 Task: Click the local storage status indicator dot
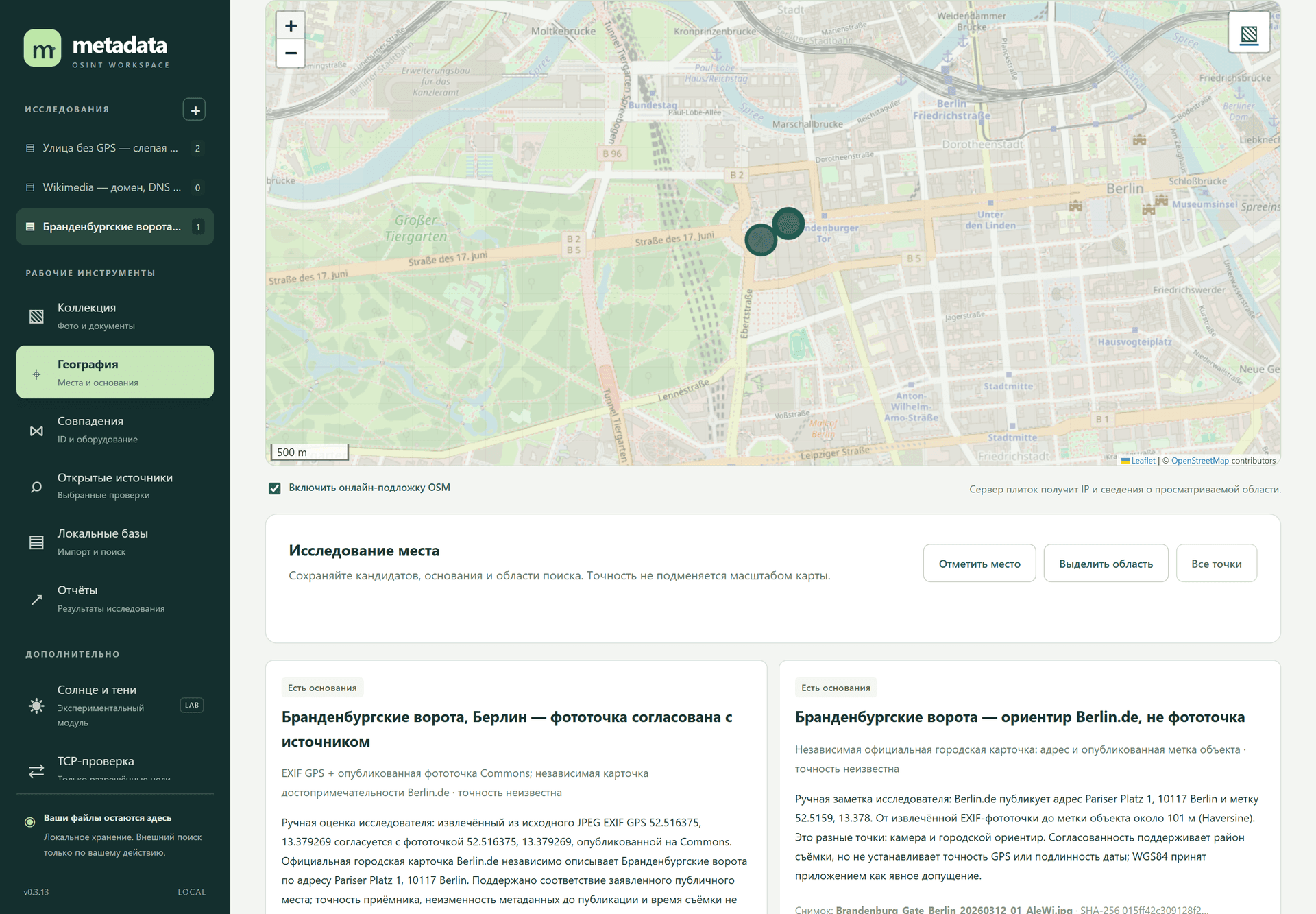tap(30, 822)
